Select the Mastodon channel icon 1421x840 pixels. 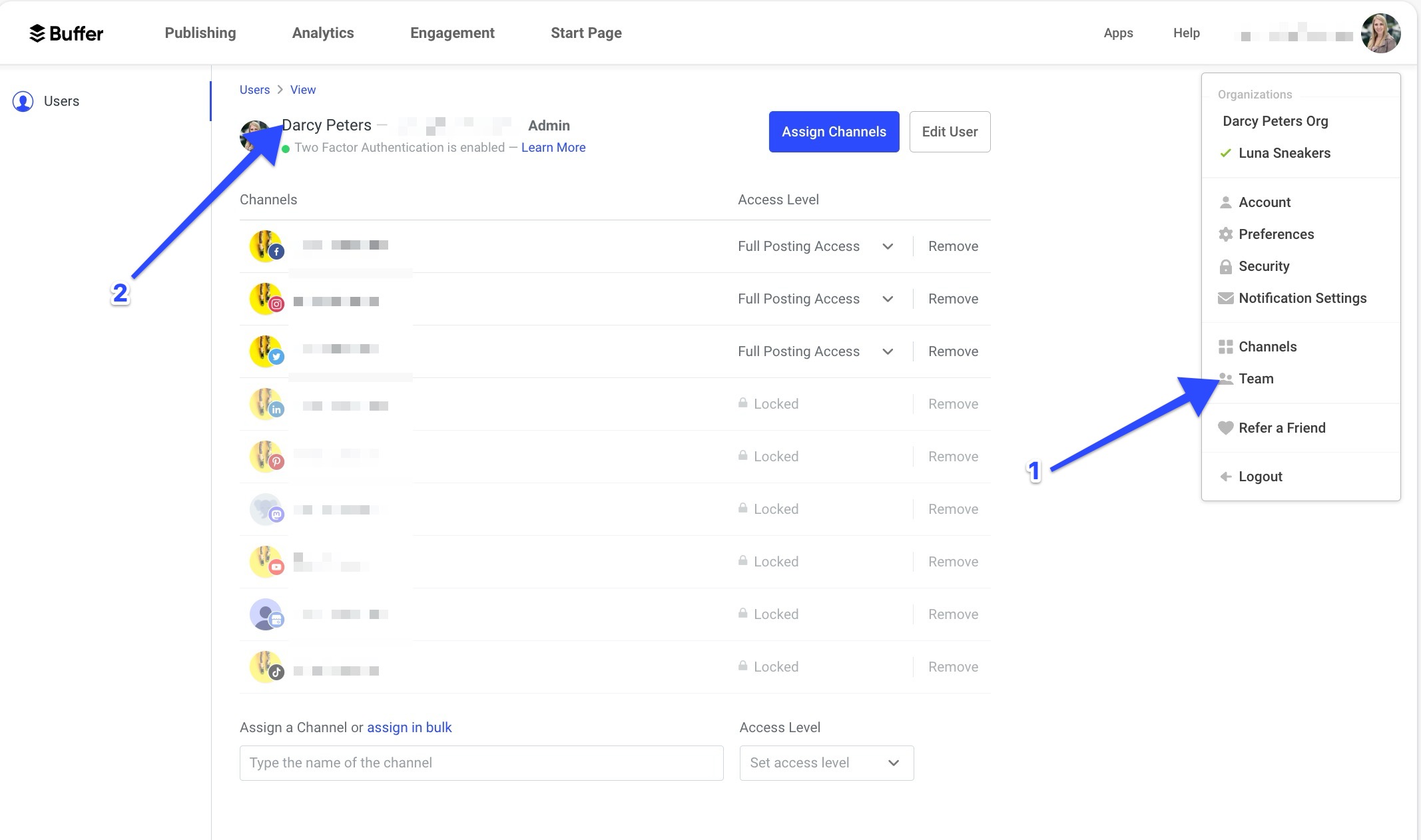tap(276, 514)
